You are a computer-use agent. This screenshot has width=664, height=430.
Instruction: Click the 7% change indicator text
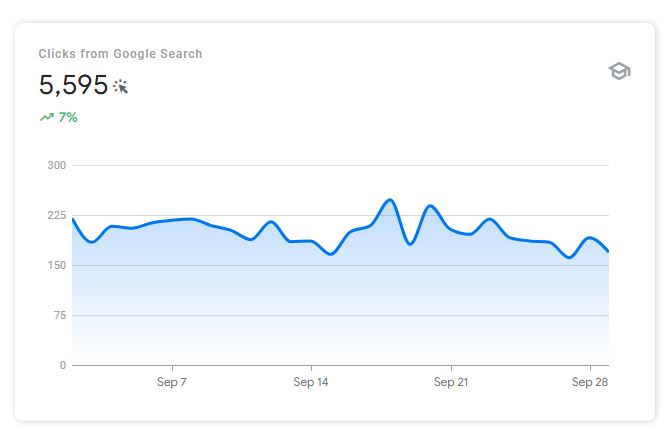point(68,117)
